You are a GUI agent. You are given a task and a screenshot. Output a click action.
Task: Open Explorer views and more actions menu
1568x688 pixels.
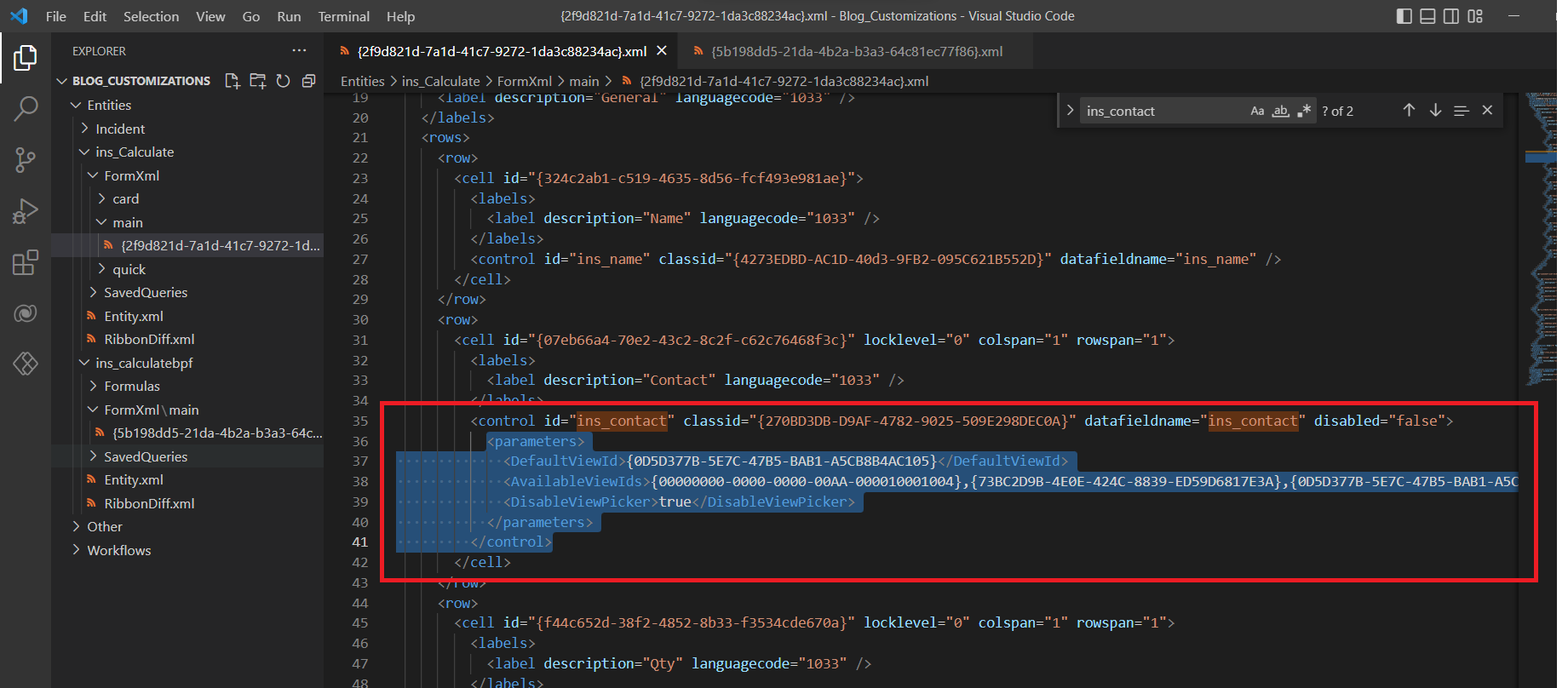pos(299,51)
